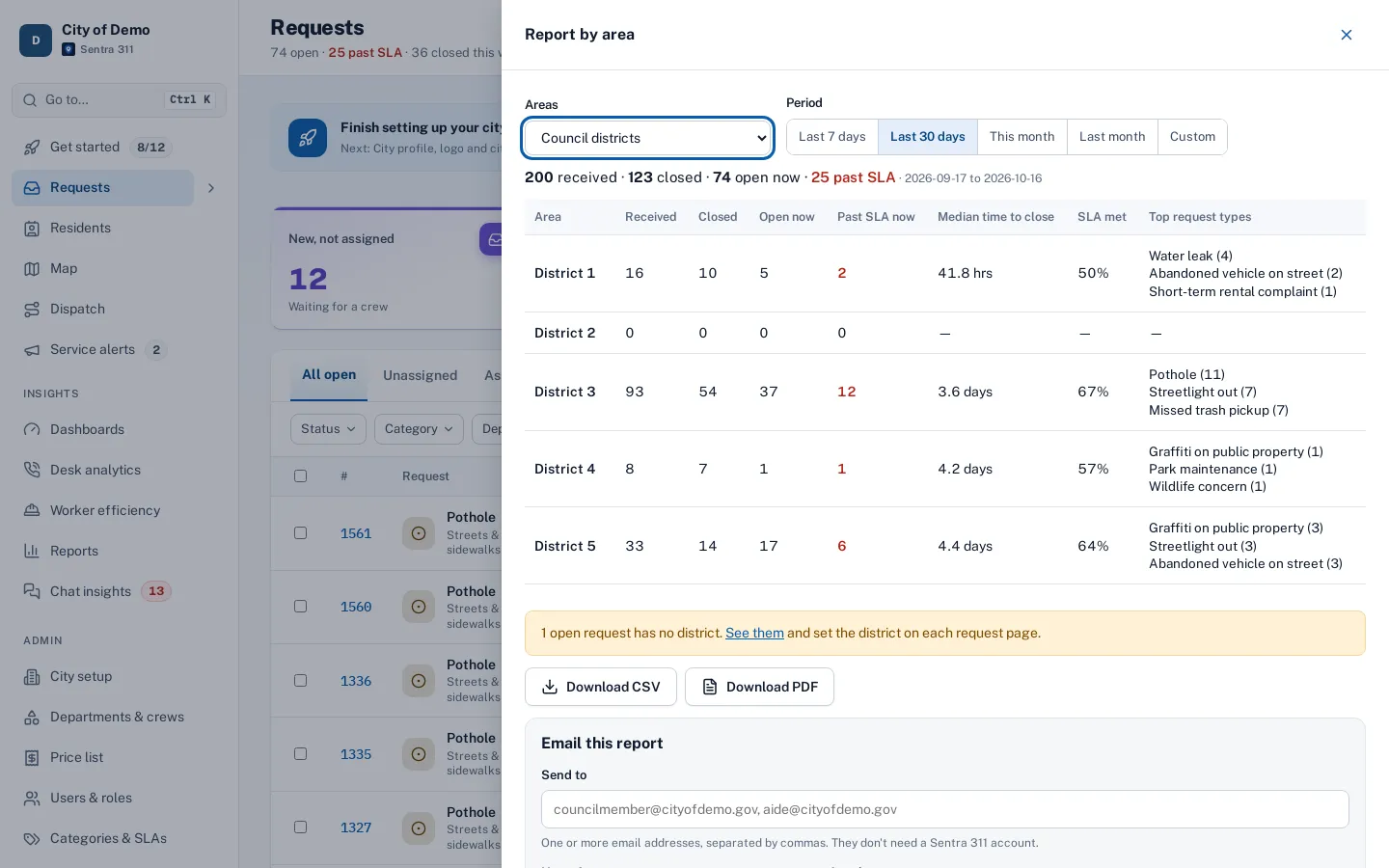Screen dimensions: 1389x868
Task: Open request number 1336 link
Action: (x=356, y=681)
